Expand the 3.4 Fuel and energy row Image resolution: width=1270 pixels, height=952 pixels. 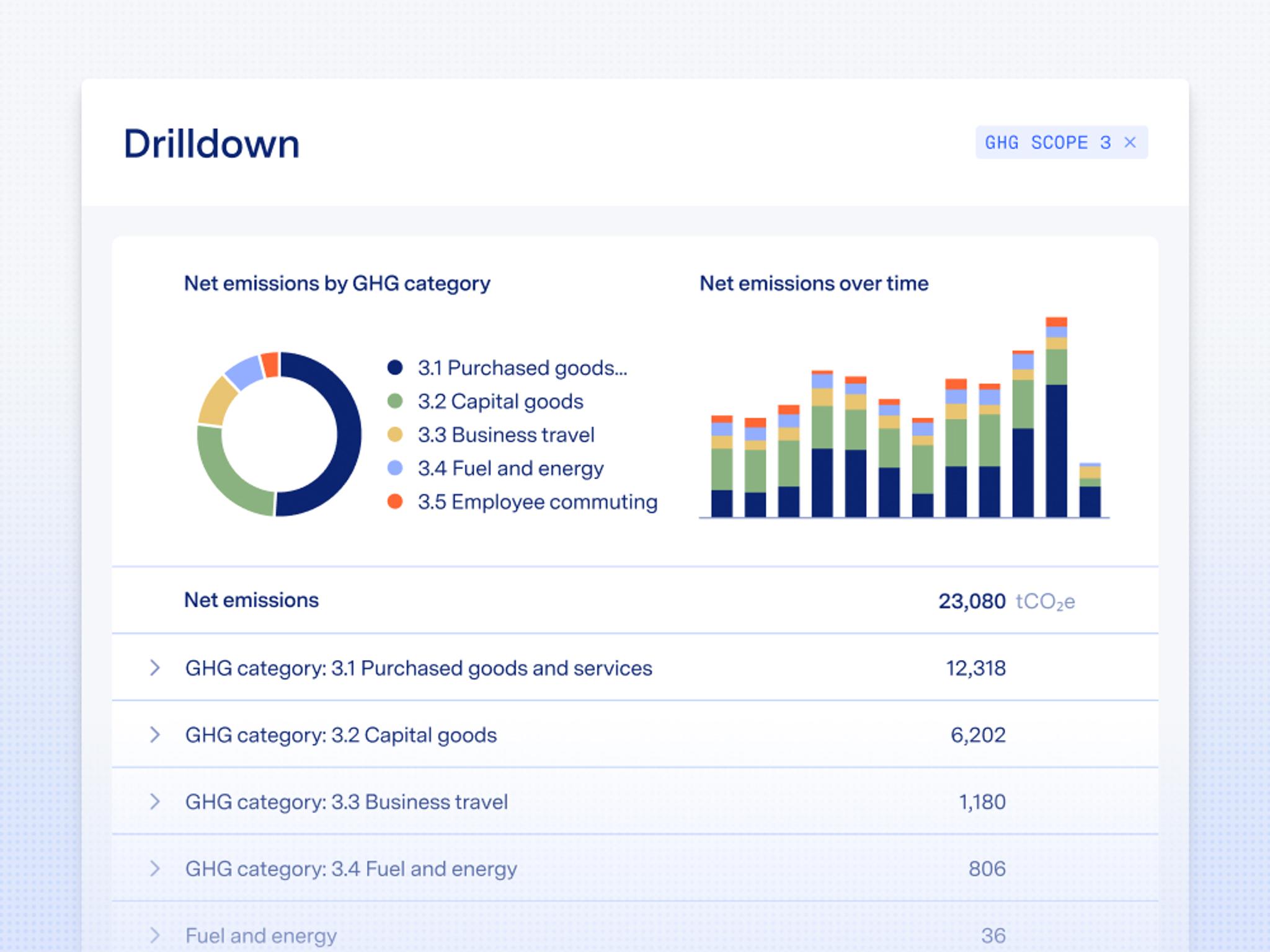click(155, 869)
